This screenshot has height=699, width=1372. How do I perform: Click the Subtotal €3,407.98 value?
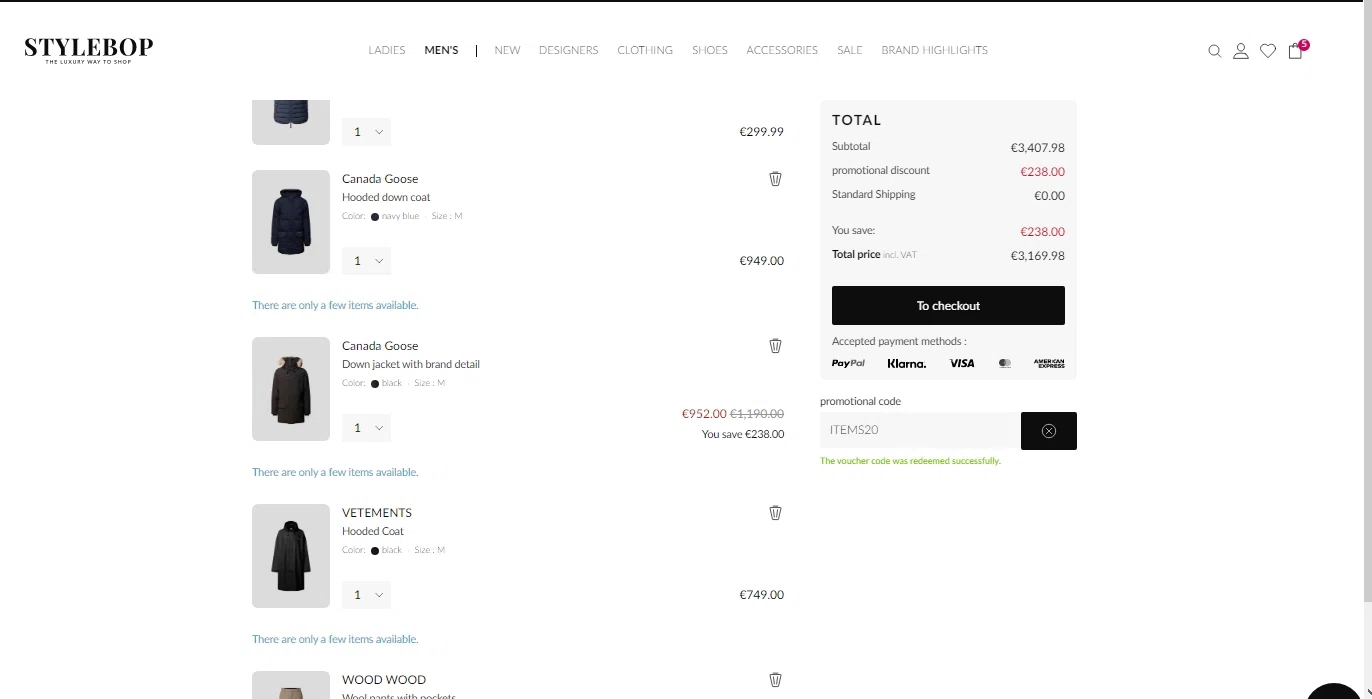click(x=1038, y=148)
